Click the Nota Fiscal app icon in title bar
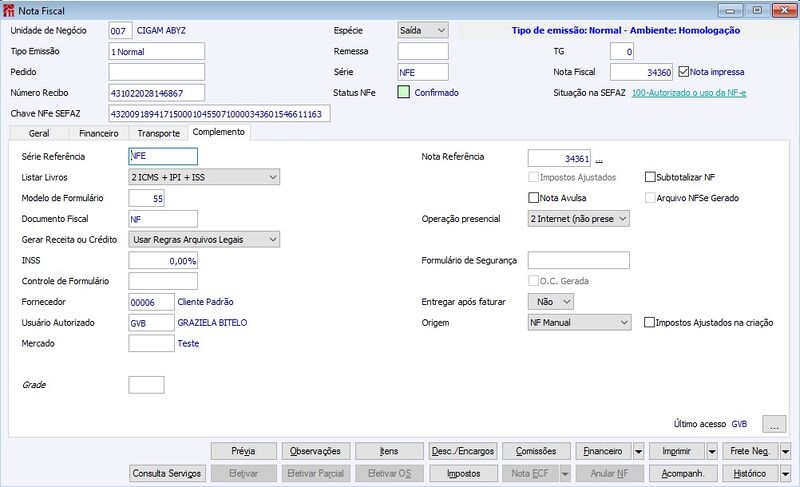Viewport: 800px width, 487px height. (x=8, y=10)
